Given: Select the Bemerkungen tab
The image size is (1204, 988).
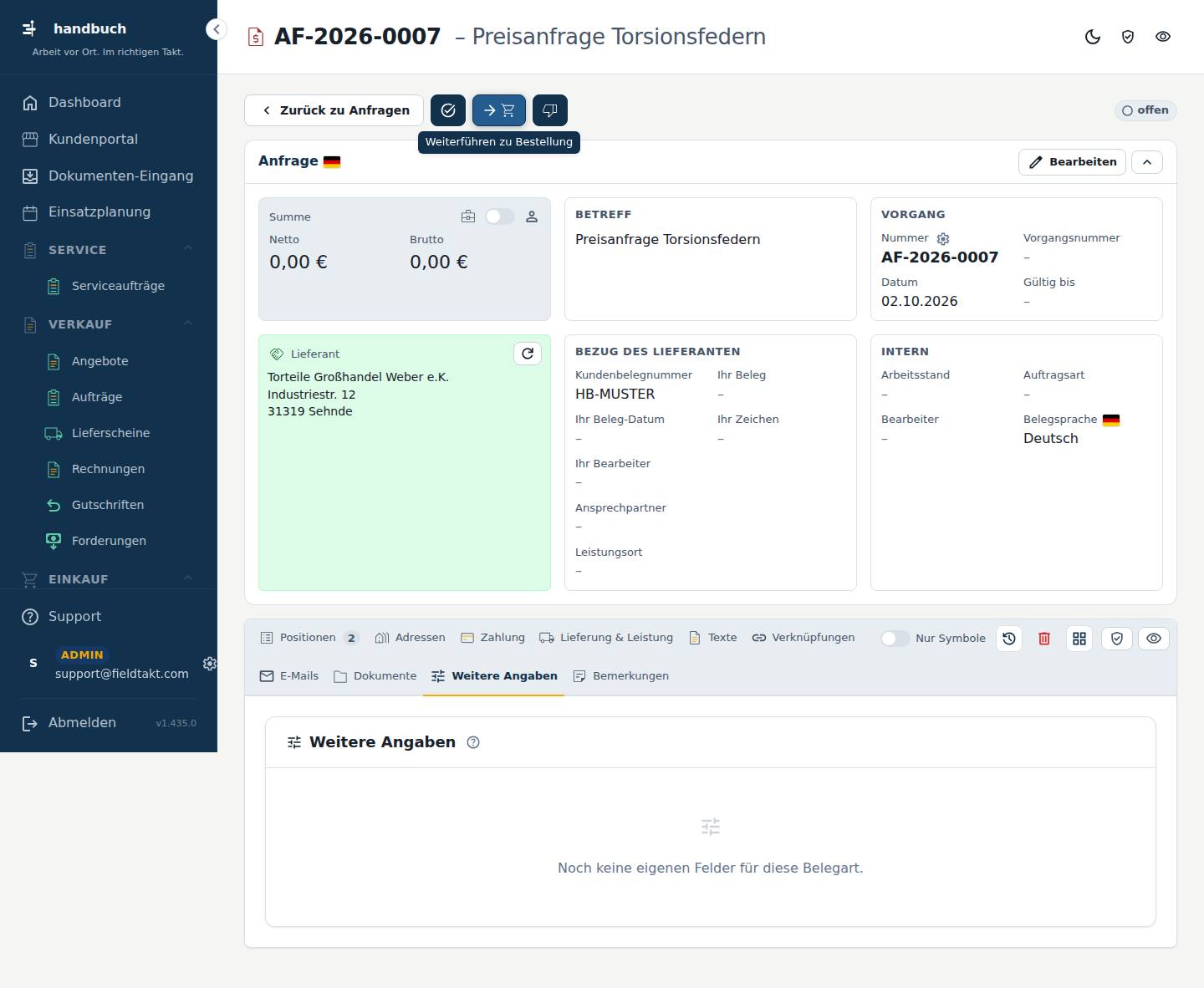Looking at the screenshot, I should (620, 676).
